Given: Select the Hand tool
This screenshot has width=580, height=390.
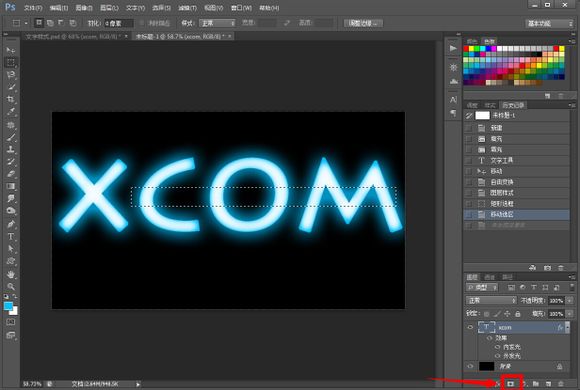Looking at the screenshot, I should tap(11, 274).
